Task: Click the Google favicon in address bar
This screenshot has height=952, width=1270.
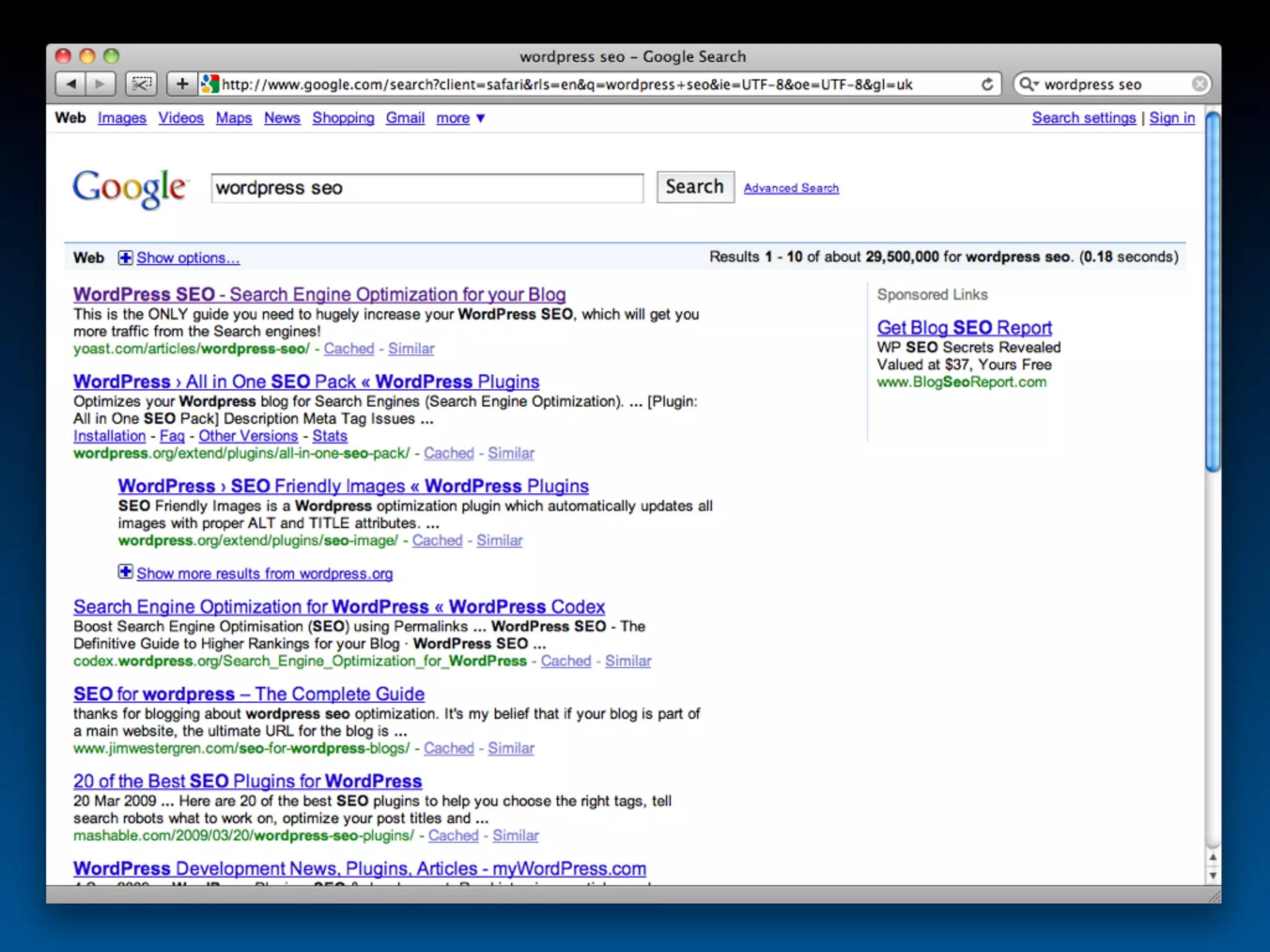Action: point(210,84)
